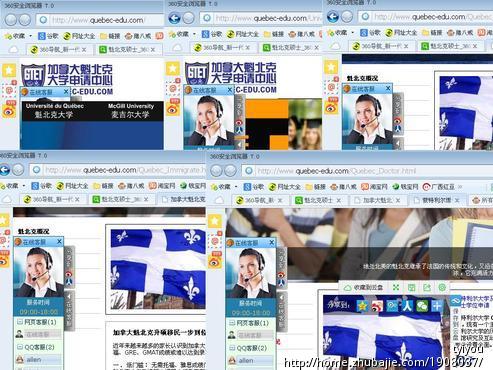Close 在线客服 chat panel in top-left window
The height and width of the screenshot is (370, 493).
point(66,91)
